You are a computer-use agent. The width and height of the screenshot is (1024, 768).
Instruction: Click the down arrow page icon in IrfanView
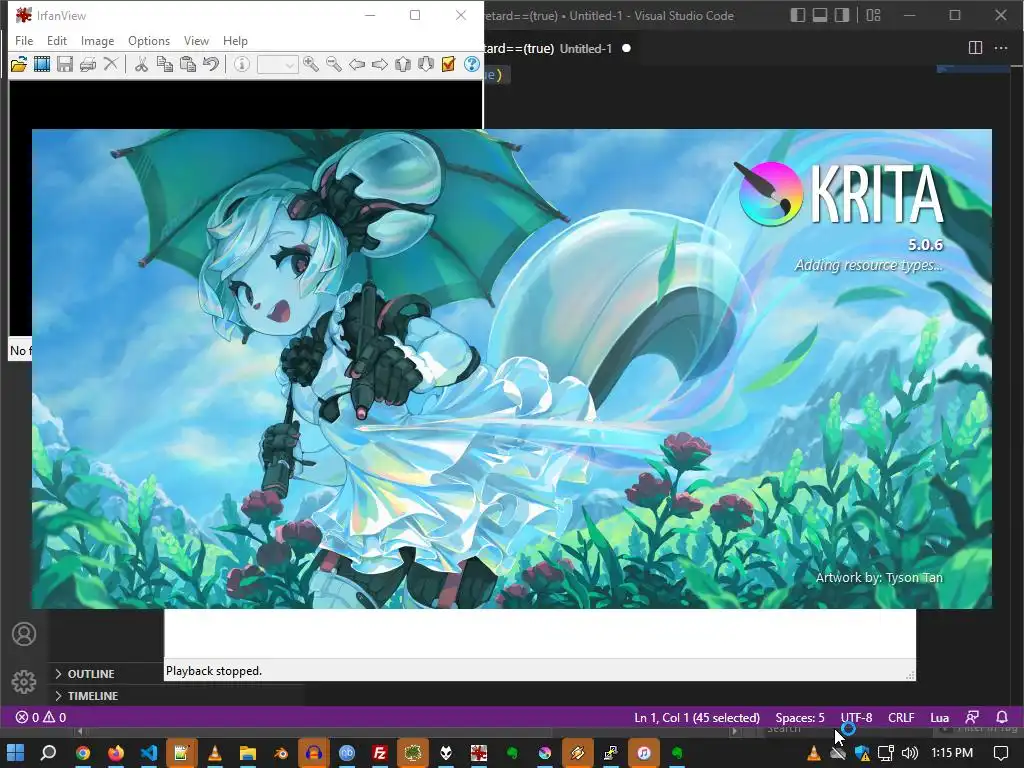coord(426,64)
